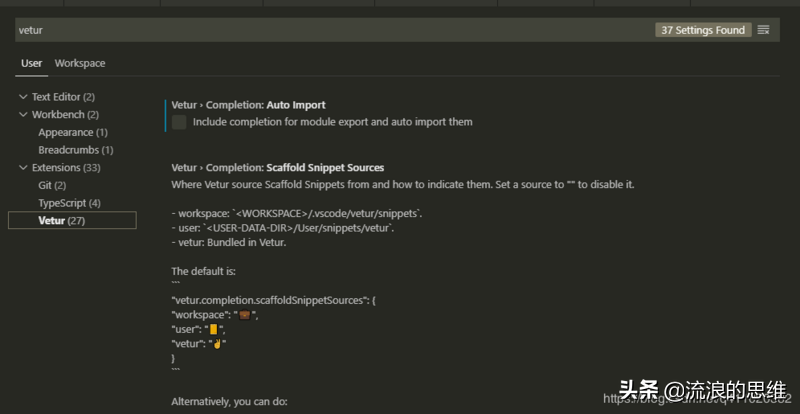Click the clear settings search input icon
The height and width of the screenshot is (414, 800).
click(763, 30)
